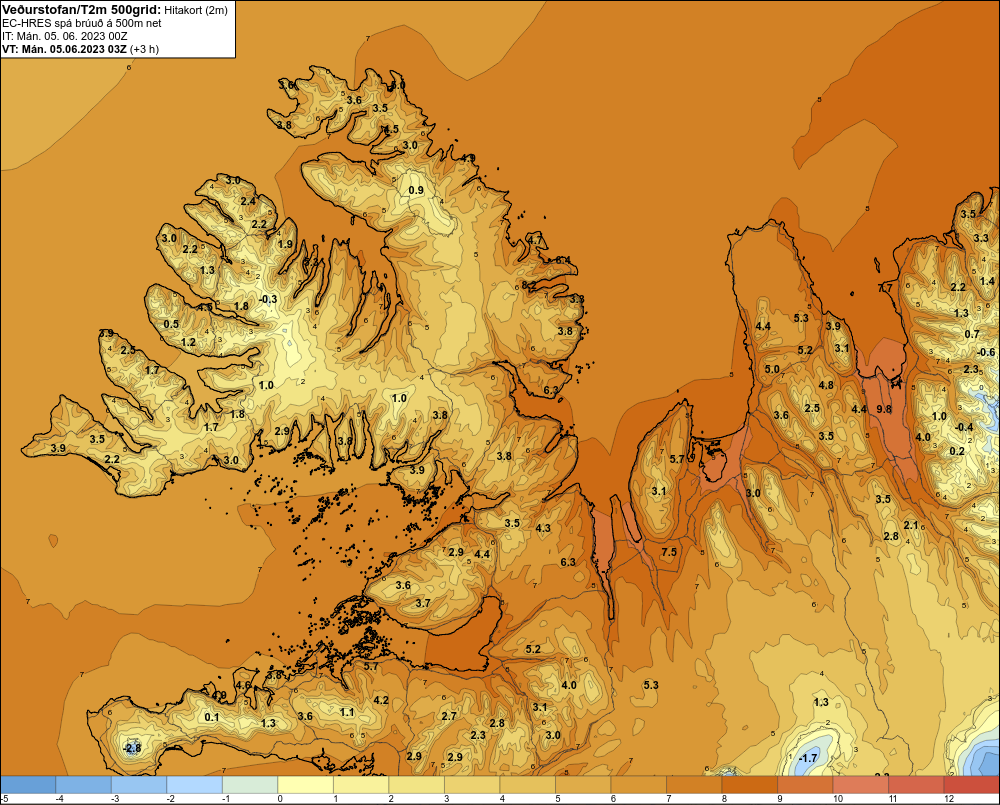This screenshot has height=805, width=1000.
Task: Click the 'Veðurstofan/T2m 500grid:' map title
Action: click(x=81, y=9)
